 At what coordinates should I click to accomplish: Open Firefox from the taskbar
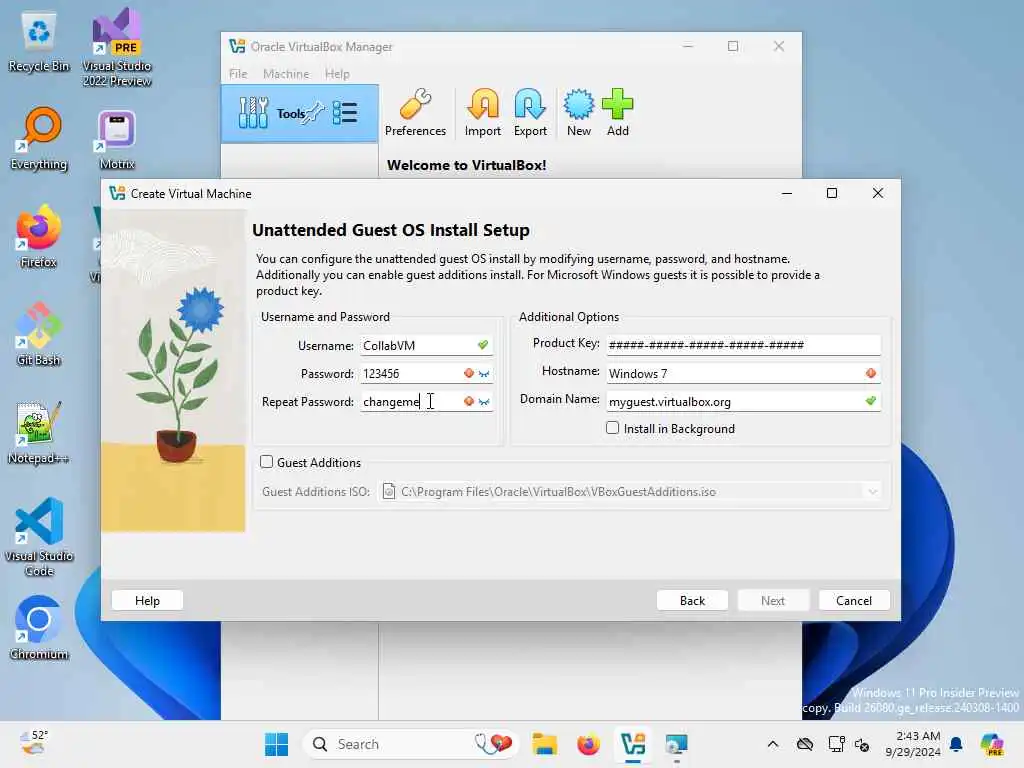(x=588, y=744)
